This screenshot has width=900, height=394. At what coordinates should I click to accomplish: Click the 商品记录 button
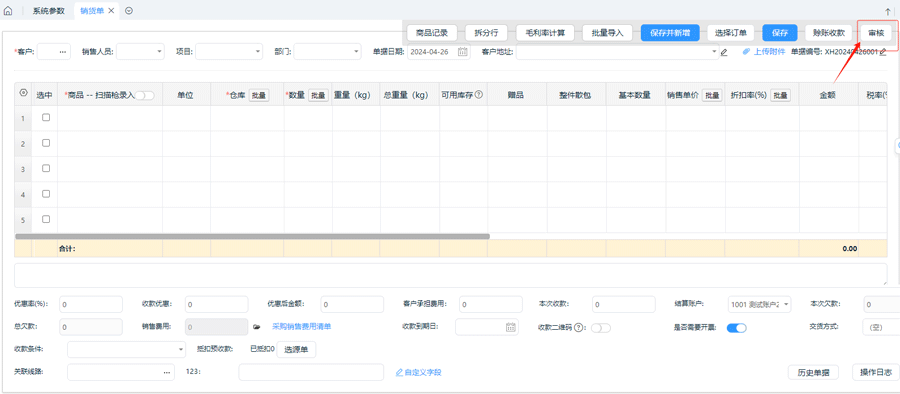pos(432,33)
